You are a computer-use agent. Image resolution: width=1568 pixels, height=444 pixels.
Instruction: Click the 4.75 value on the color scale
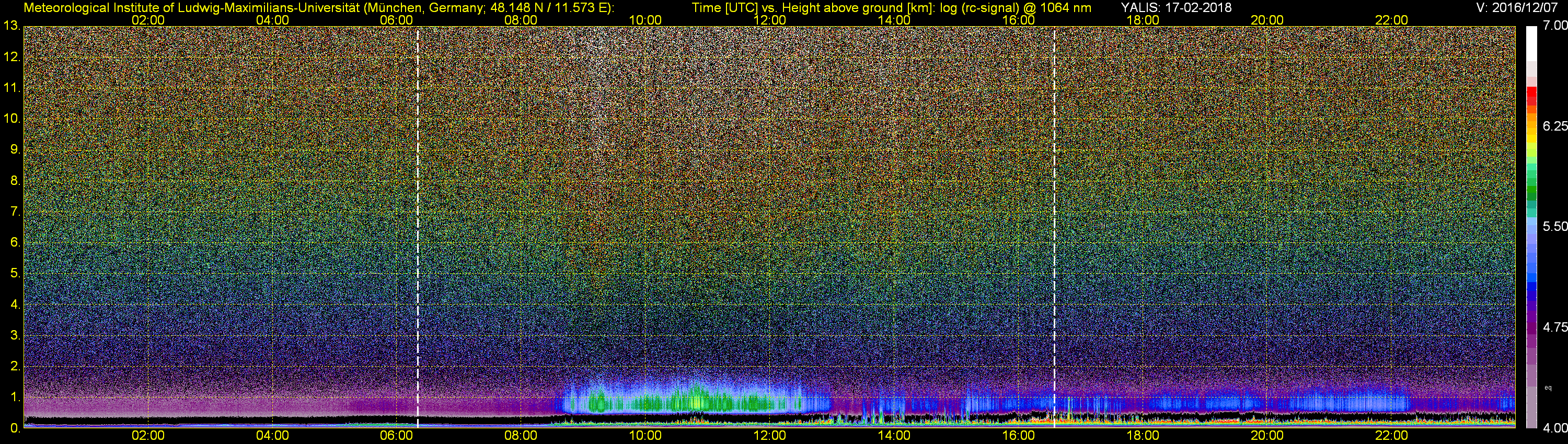[1555, 327]
